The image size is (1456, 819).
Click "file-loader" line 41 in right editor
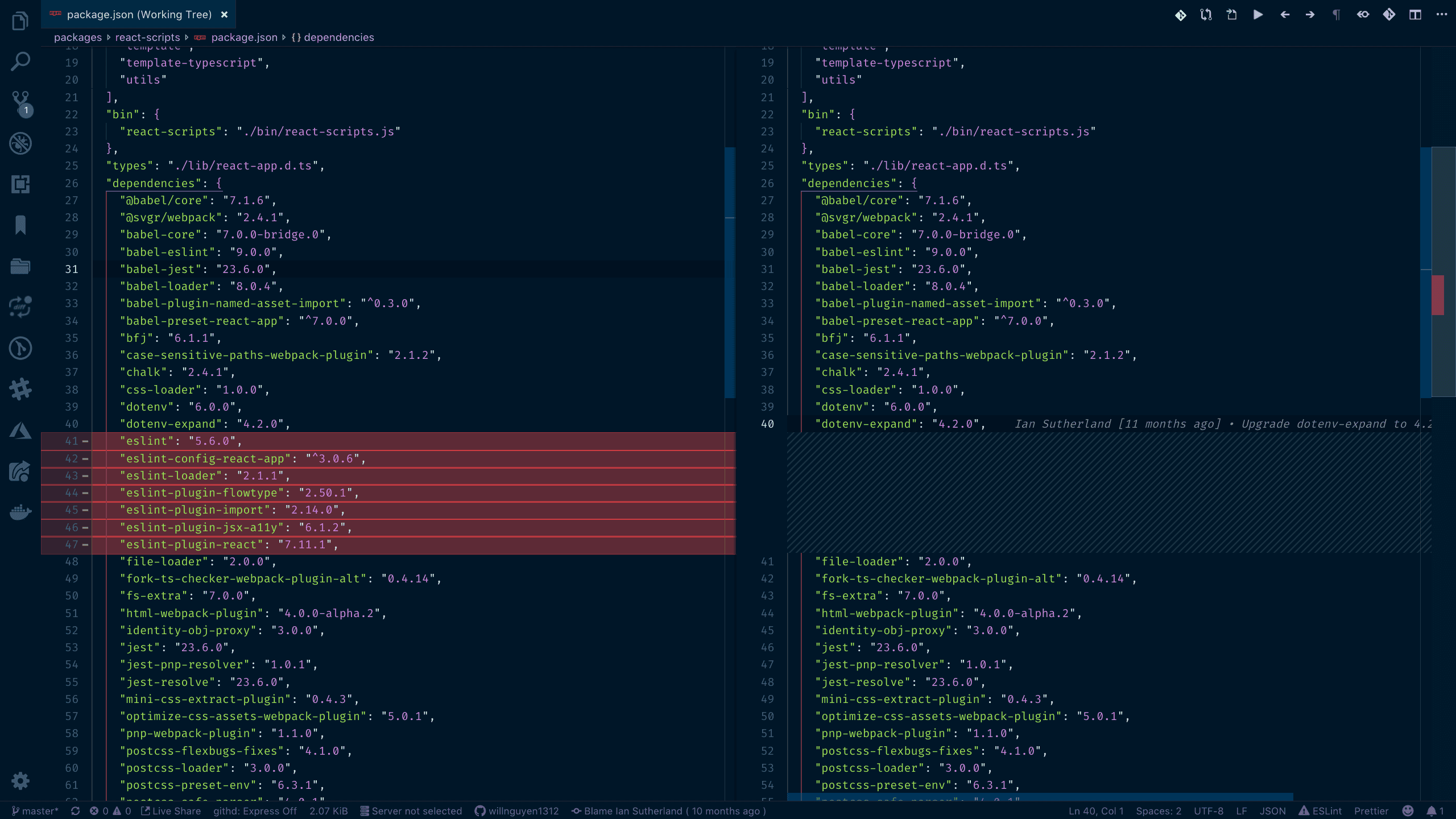(894, 562)
